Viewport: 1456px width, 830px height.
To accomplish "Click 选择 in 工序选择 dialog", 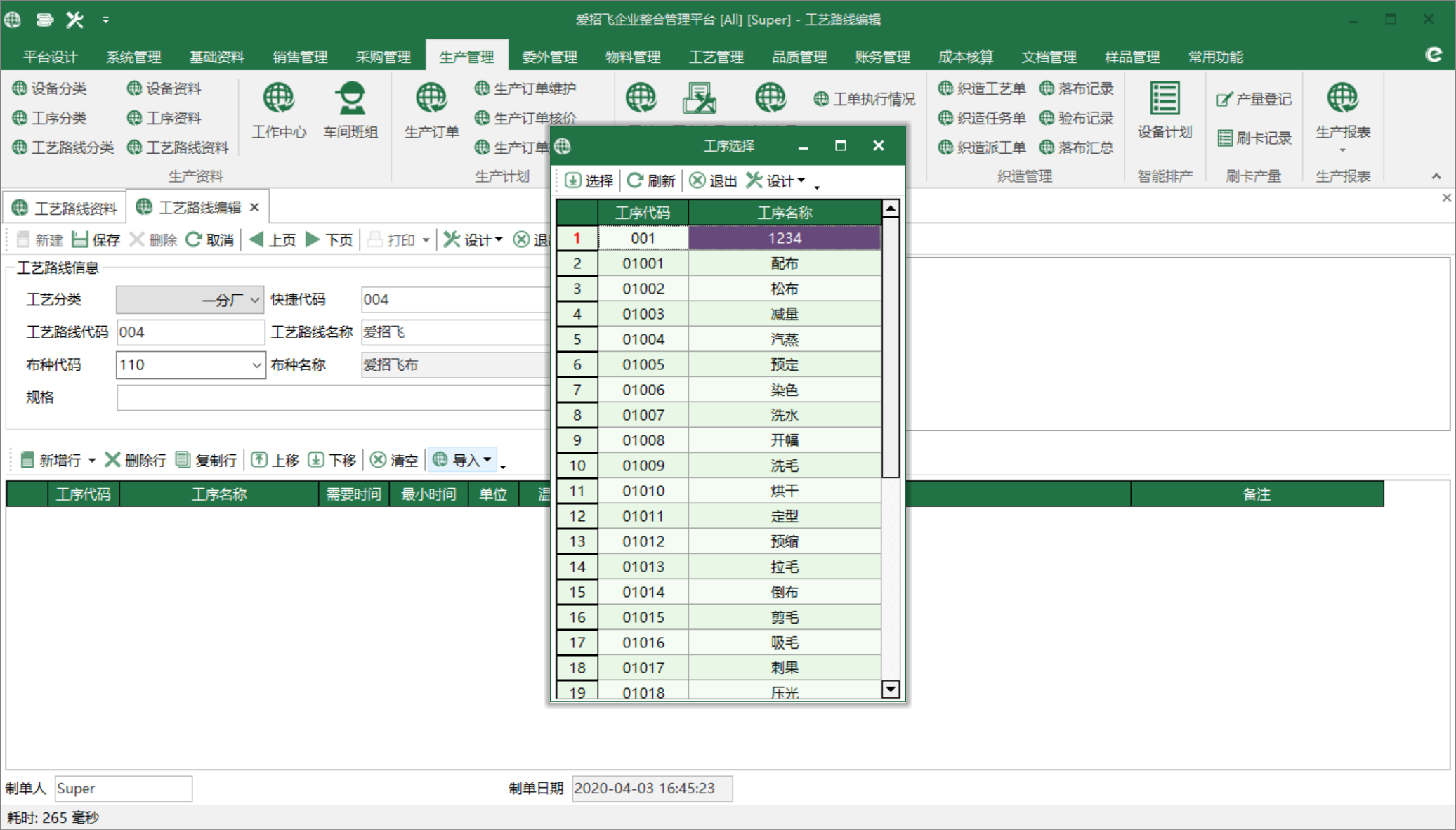I will (589, 181).
